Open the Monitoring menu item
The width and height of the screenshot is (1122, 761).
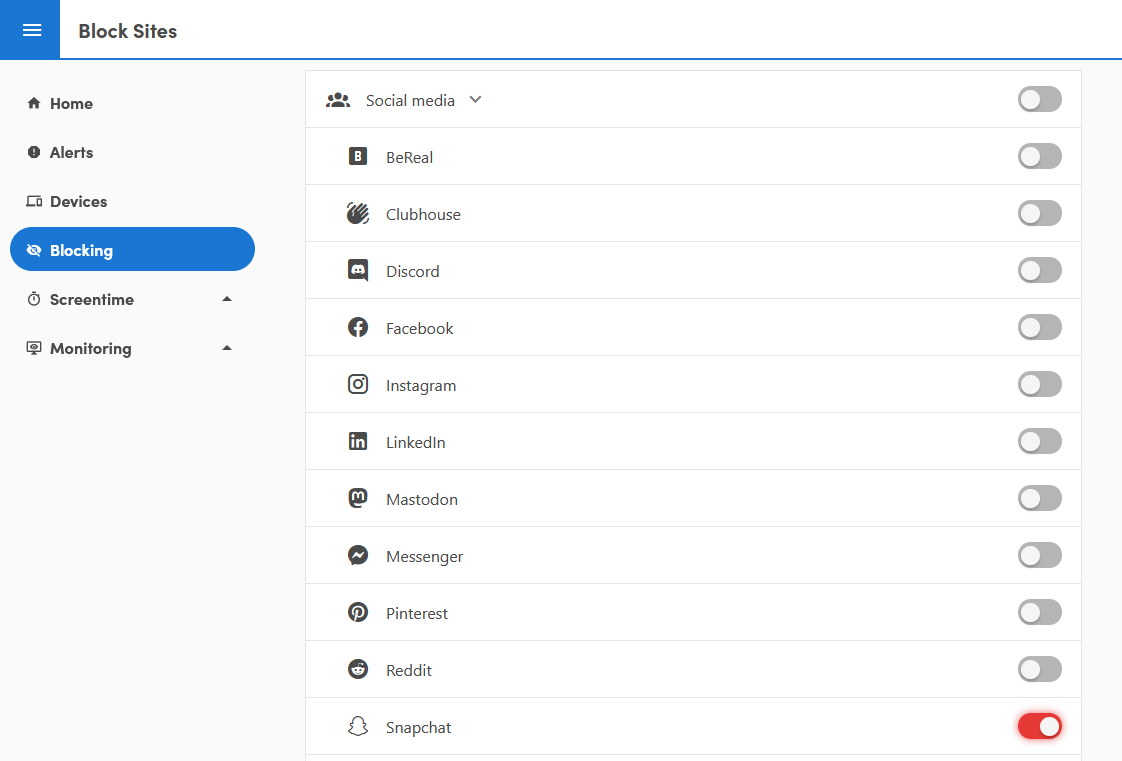click(132, 348)
